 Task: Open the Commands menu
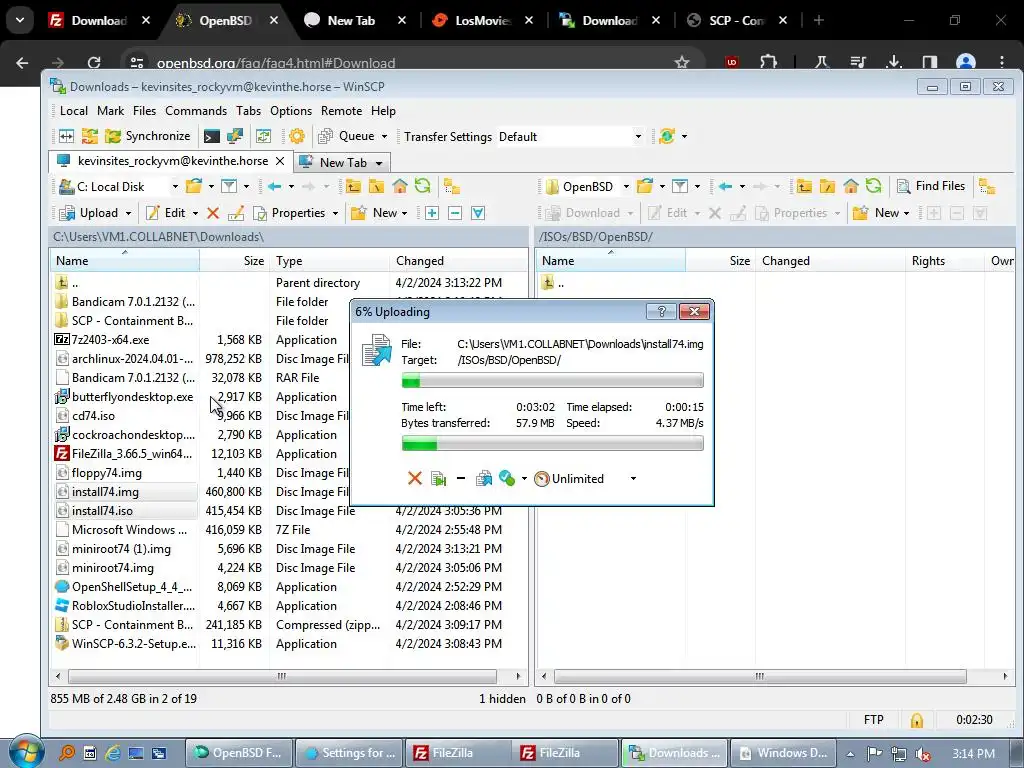coord(196,111)
